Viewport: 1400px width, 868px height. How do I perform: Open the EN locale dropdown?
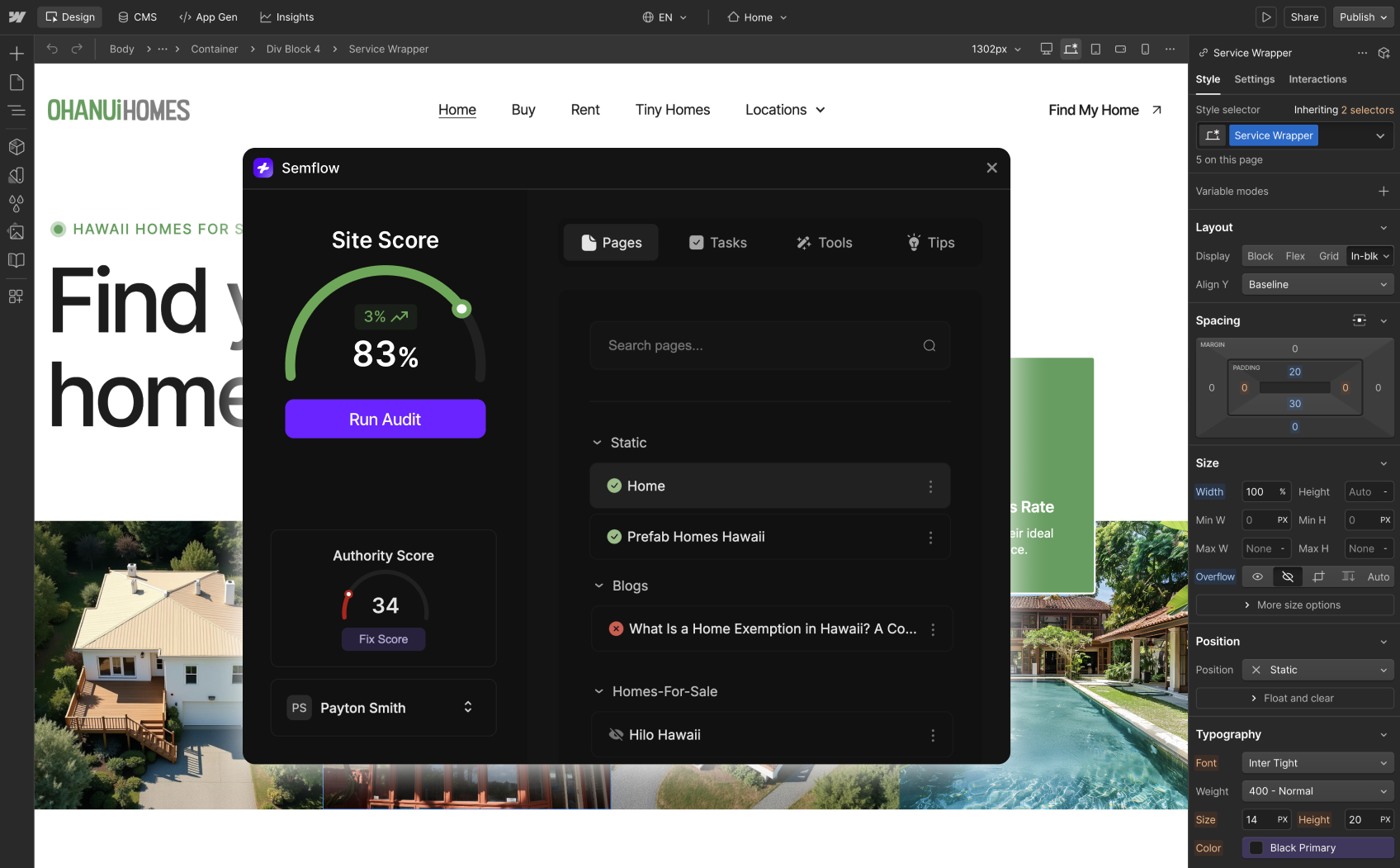point(665,17)
